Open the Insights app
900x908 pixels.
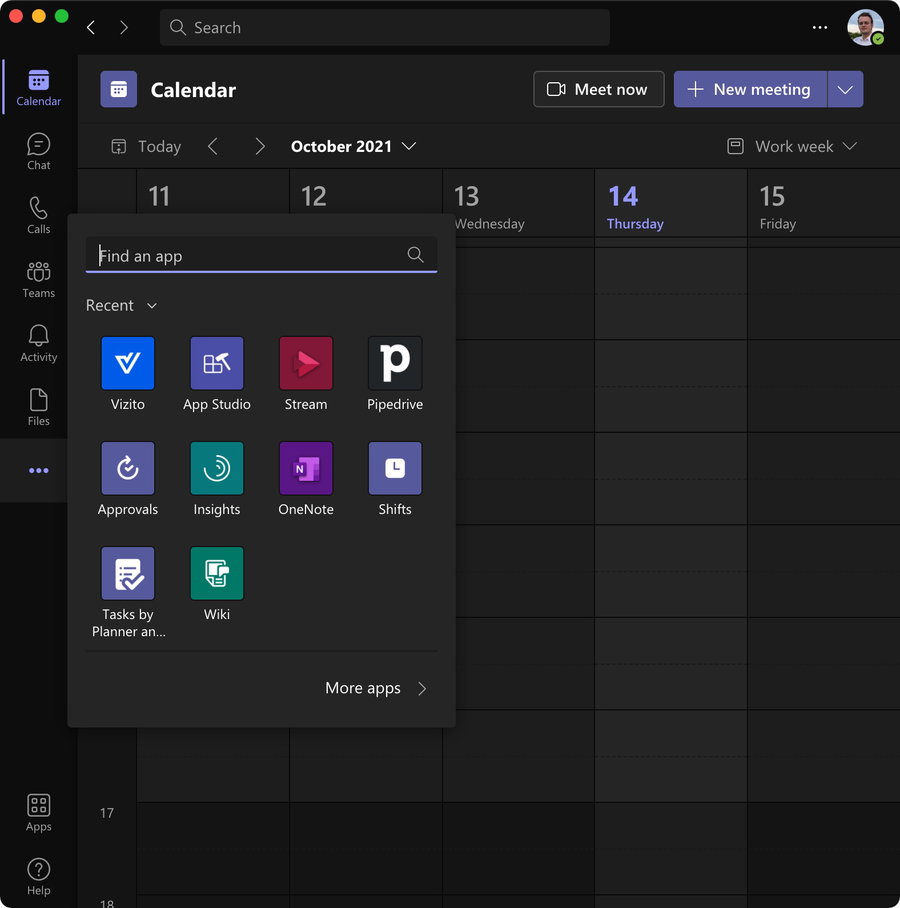[217, 468]
